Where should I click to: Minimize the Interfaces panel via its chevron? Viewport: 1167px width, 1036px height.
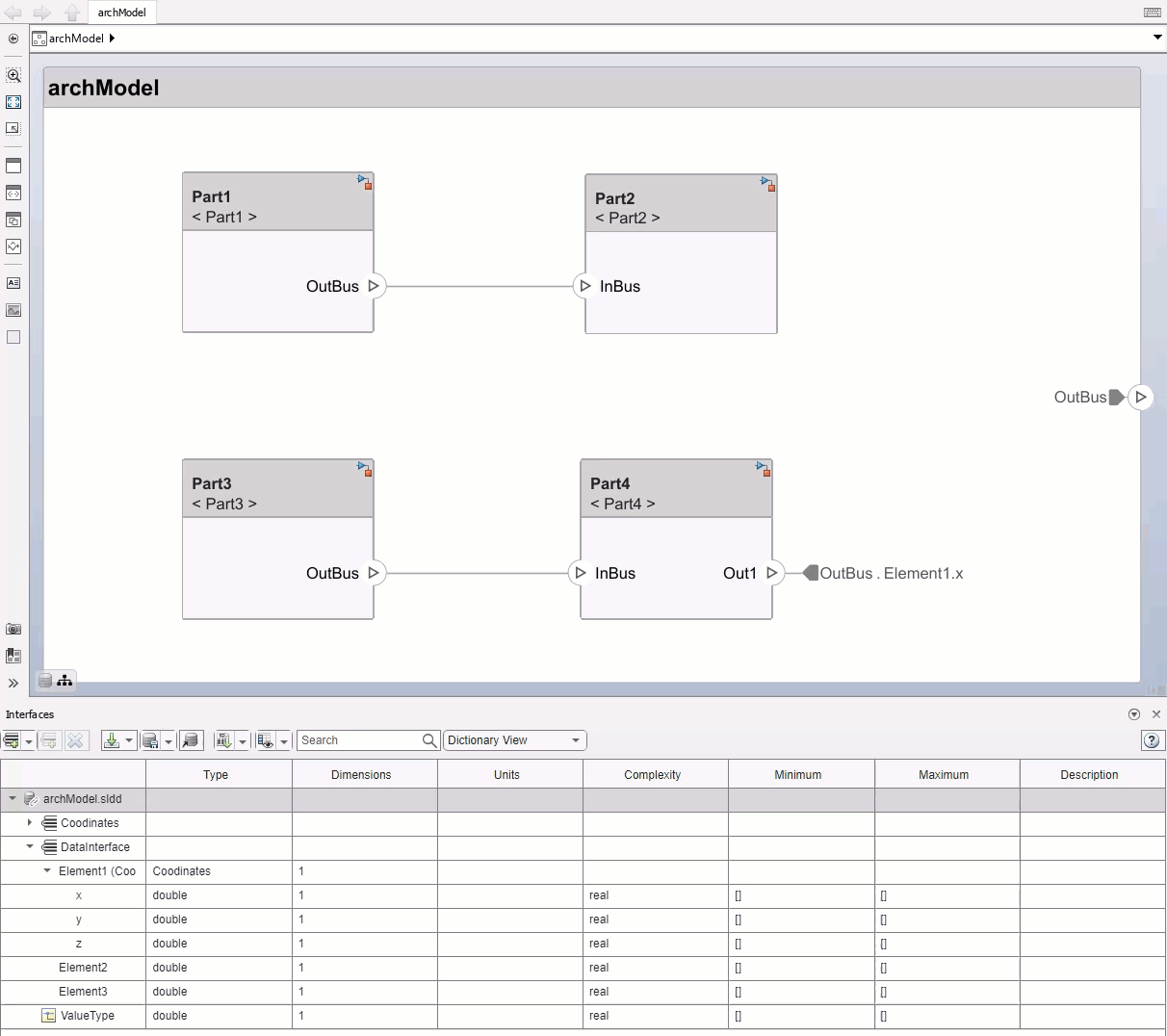[1134, 714]
